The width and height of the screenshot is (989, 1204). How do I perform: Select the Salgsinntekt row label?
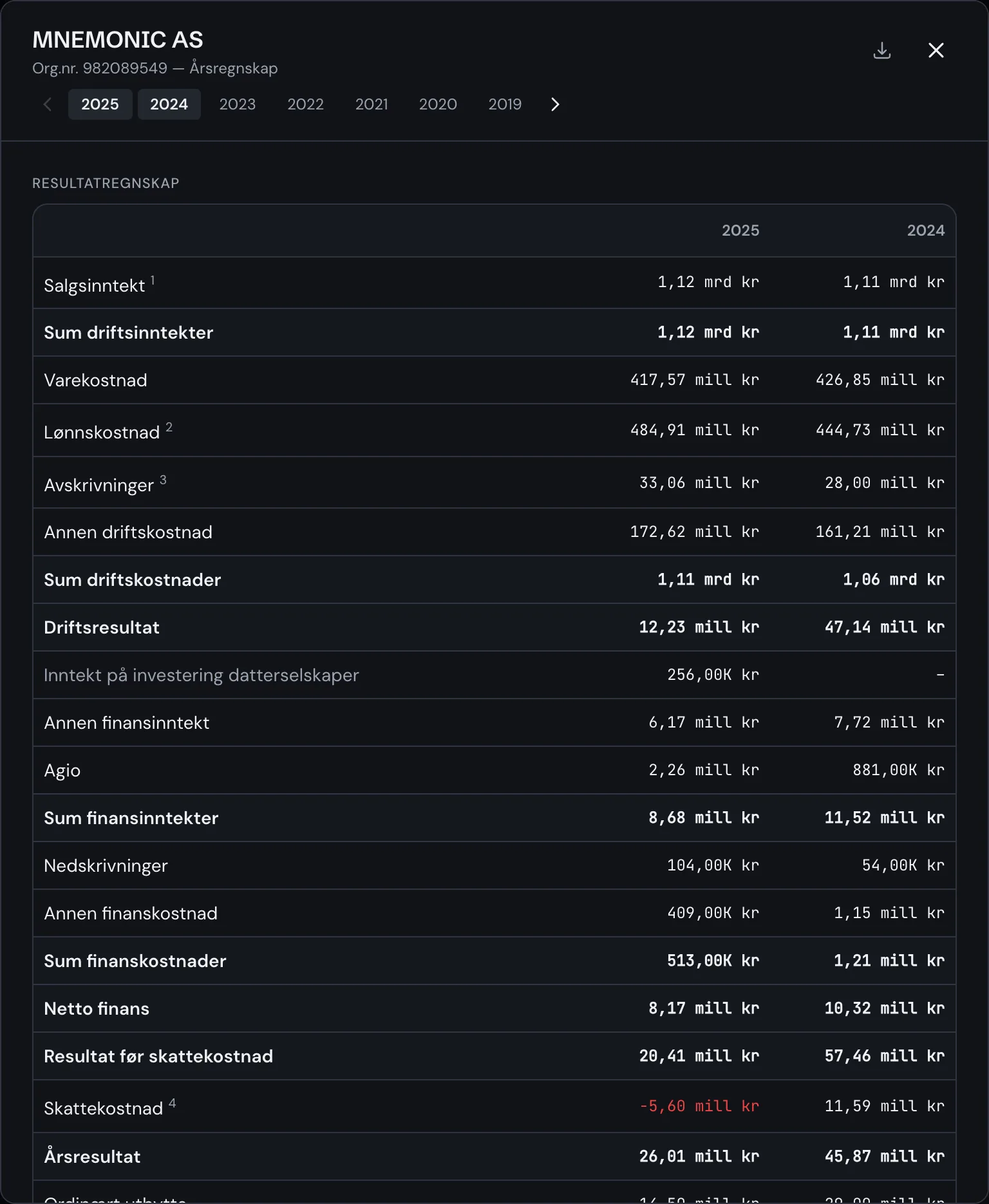(95, 286)
